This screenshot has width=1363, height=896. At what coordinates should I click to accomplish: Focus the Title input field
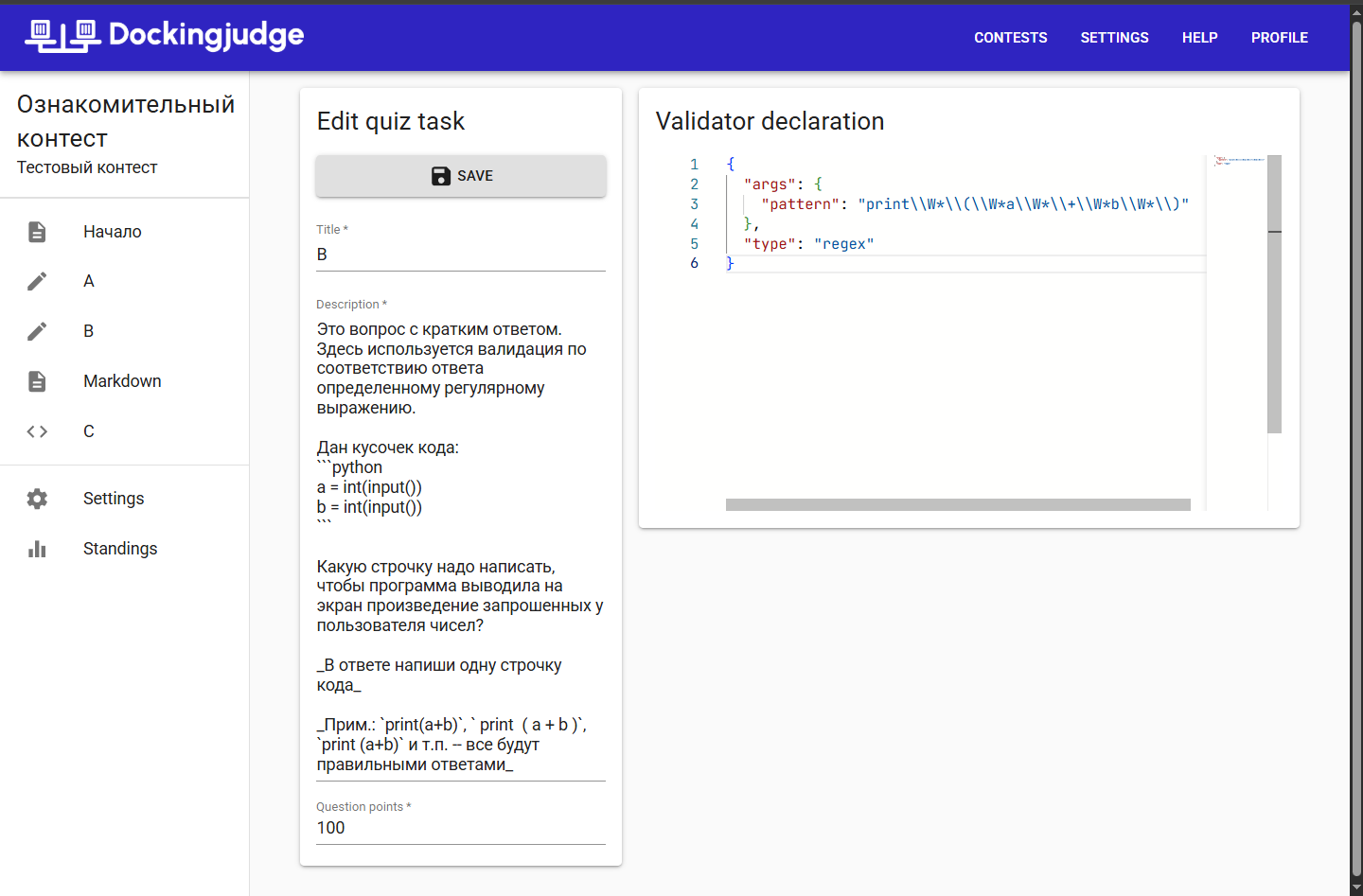click(461, 255)
